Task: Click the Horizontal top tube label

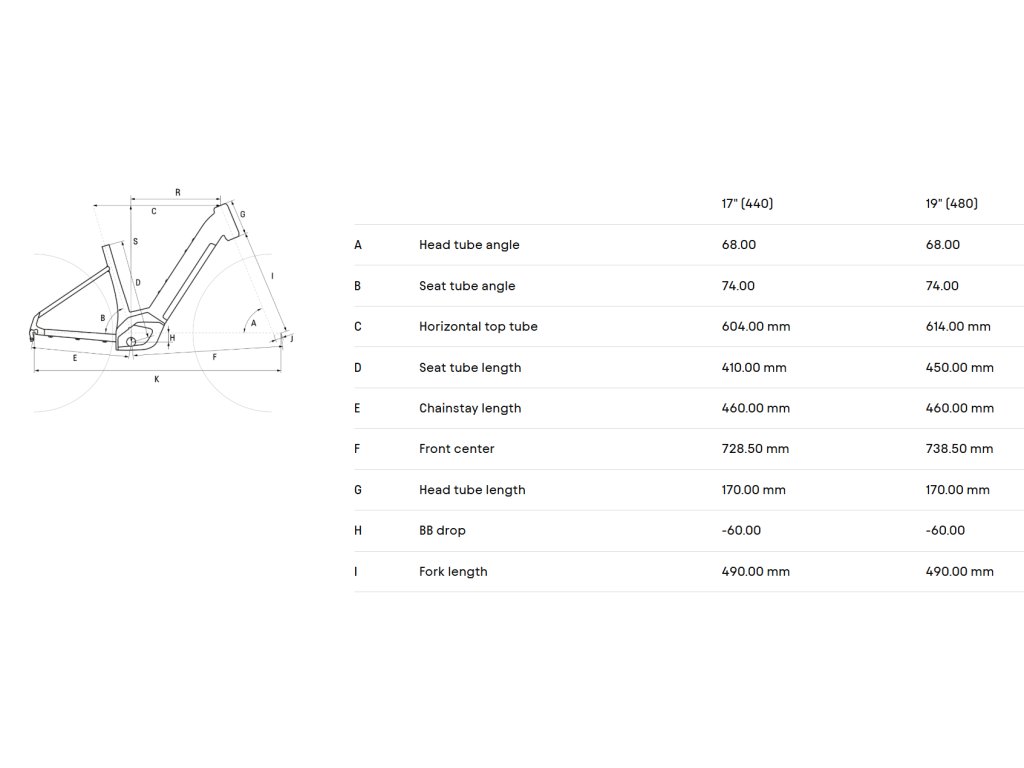Action: point(478,327)
